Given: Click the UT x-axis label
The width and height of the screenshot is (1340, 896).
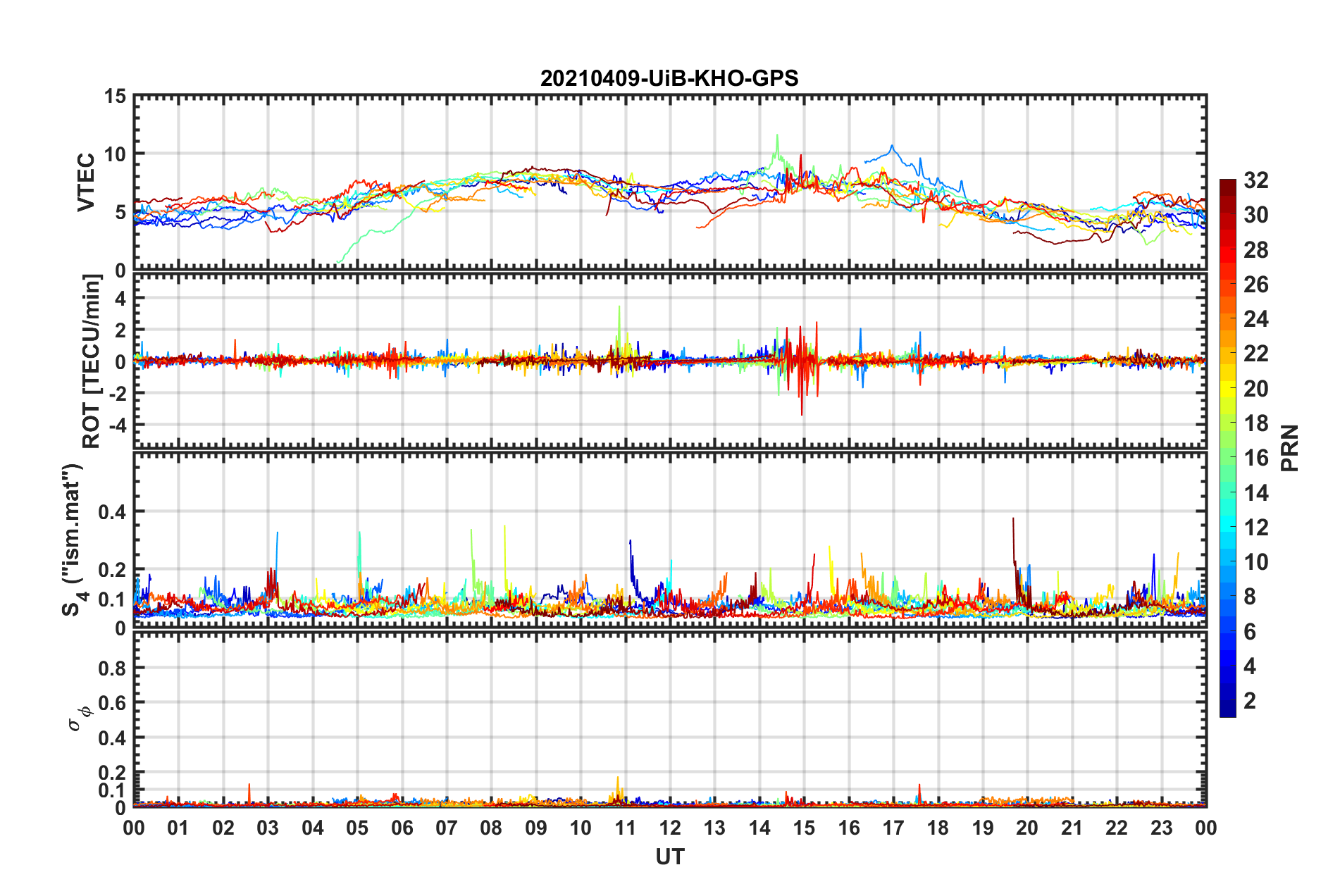Looking at the screenshot, I should coord(669,857).
